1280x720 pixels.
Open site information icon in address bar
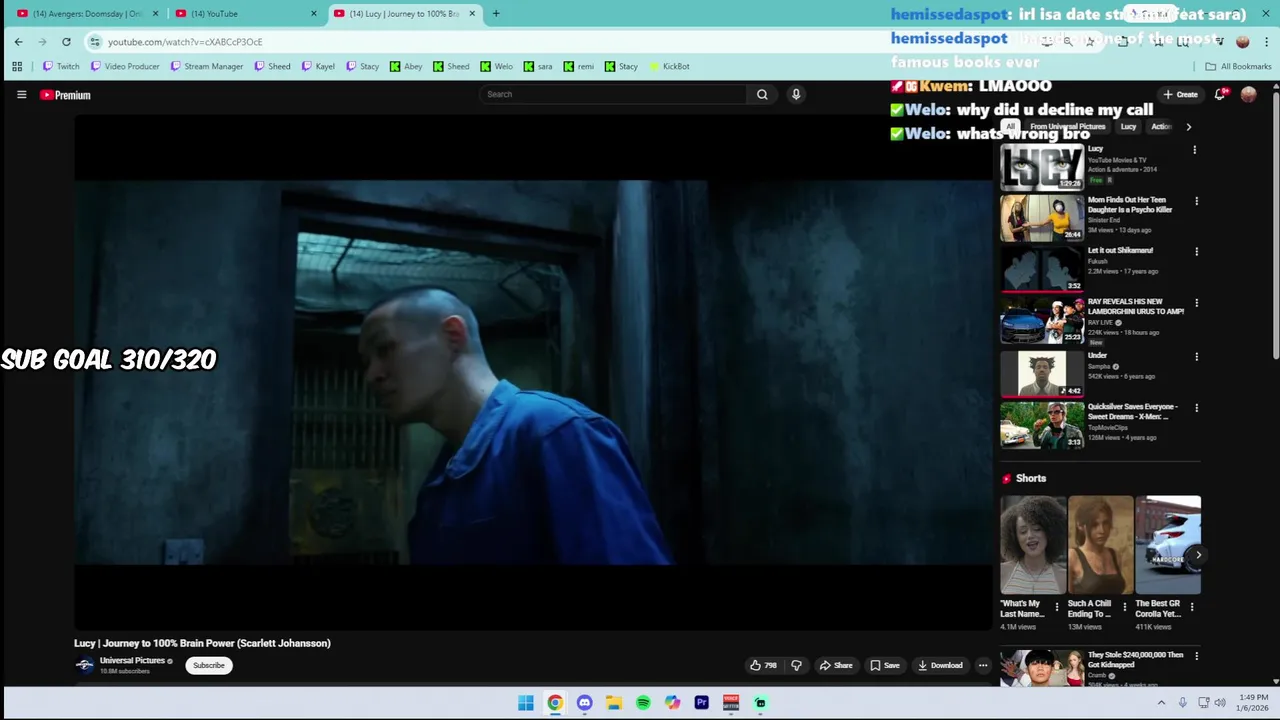point(95,42)
